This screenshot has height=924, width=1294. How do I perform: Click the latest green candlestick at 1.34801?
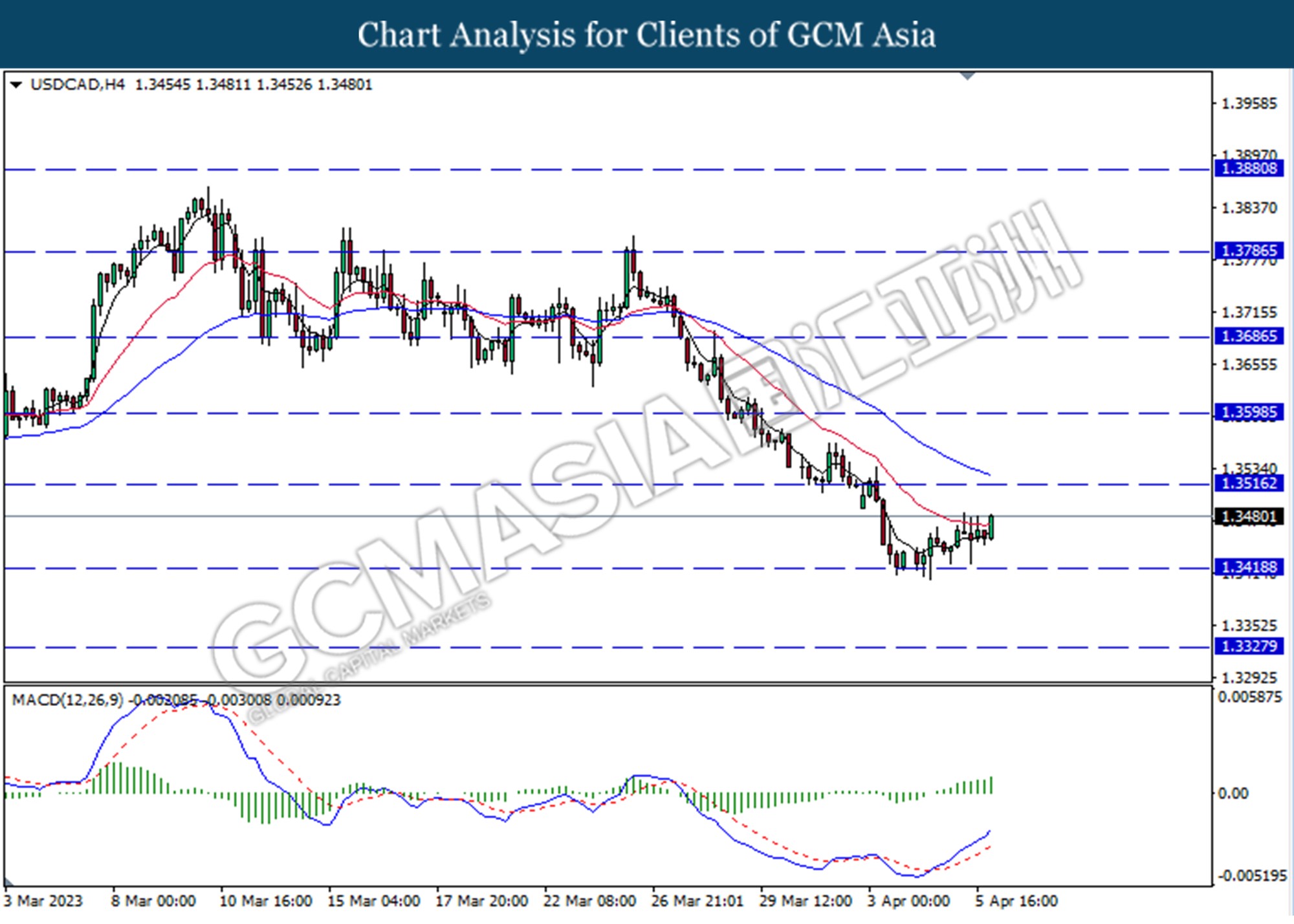992,527
